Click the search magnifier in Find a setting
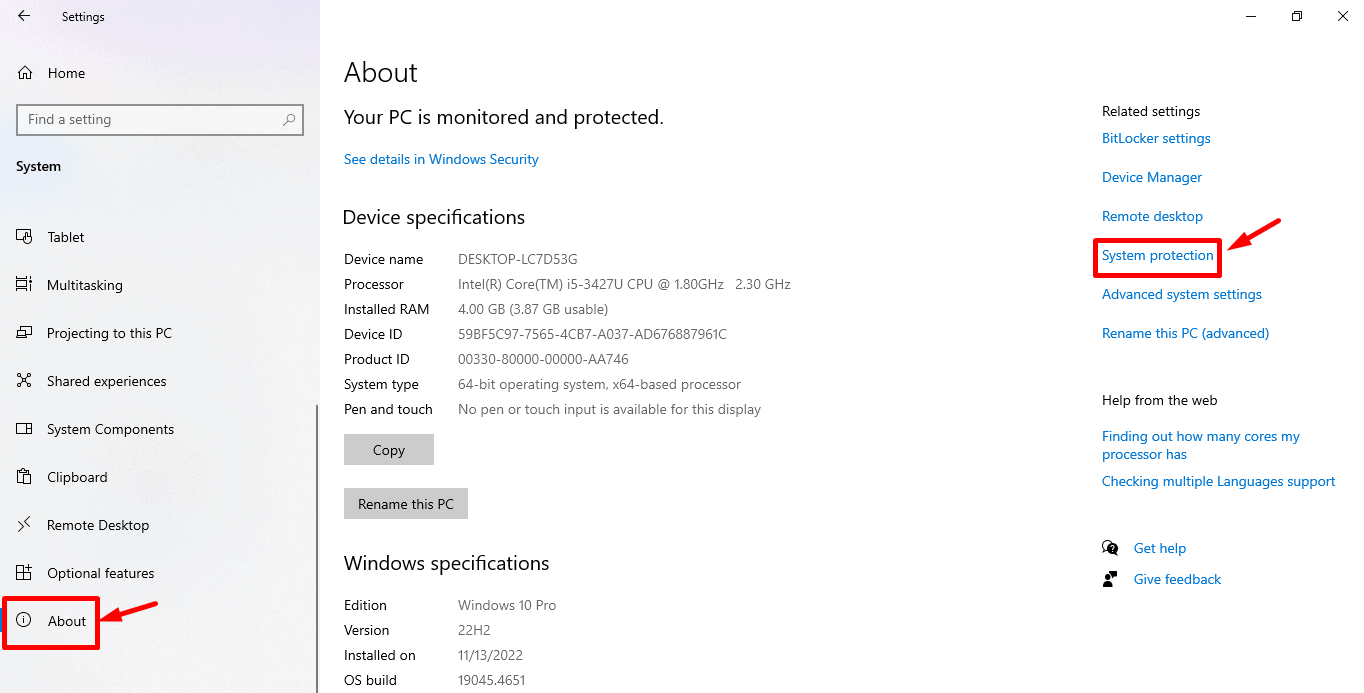Screen dimensions: 1364x693 coord(289,120)
